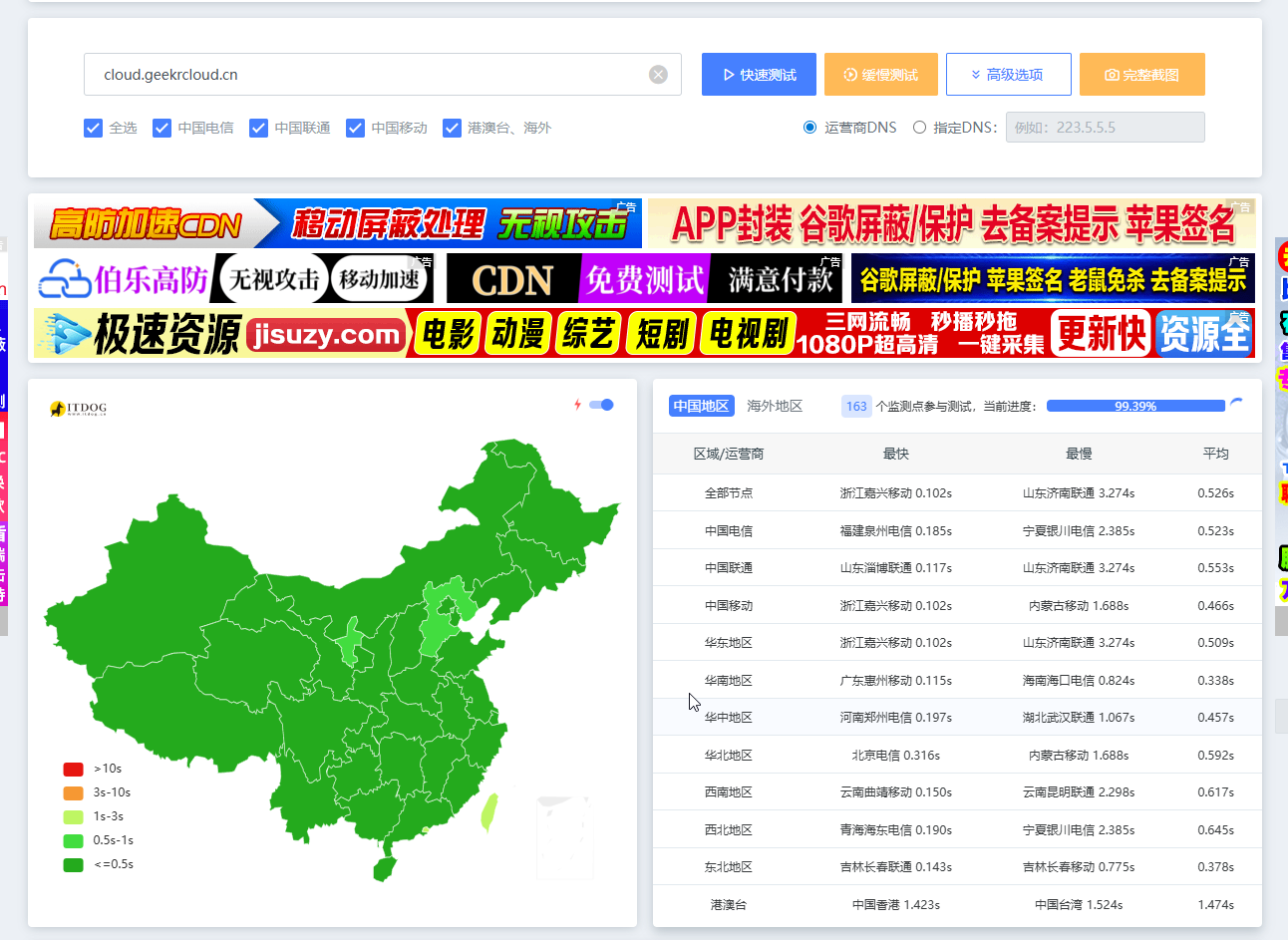Switch to the 海外地区 tab
This screenshot has height=940, width=1288.
pos(775,406)
